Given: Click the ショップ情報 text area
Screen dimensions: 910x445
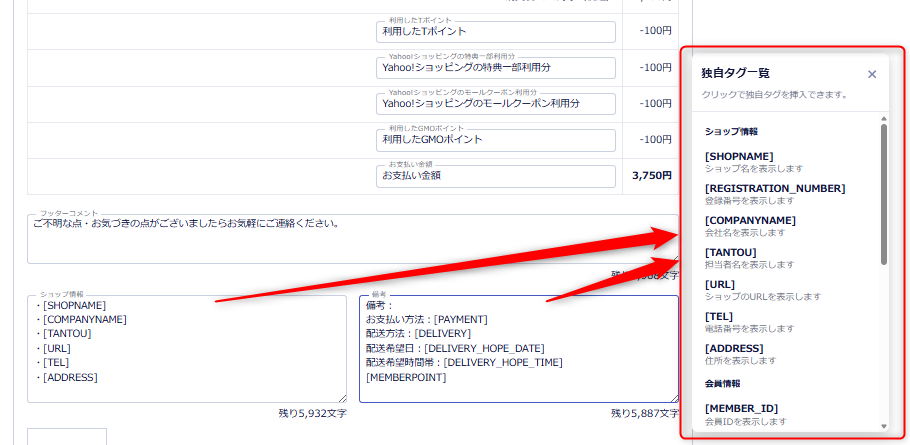Looking at the screenshot, I should (x=186, y=348).
